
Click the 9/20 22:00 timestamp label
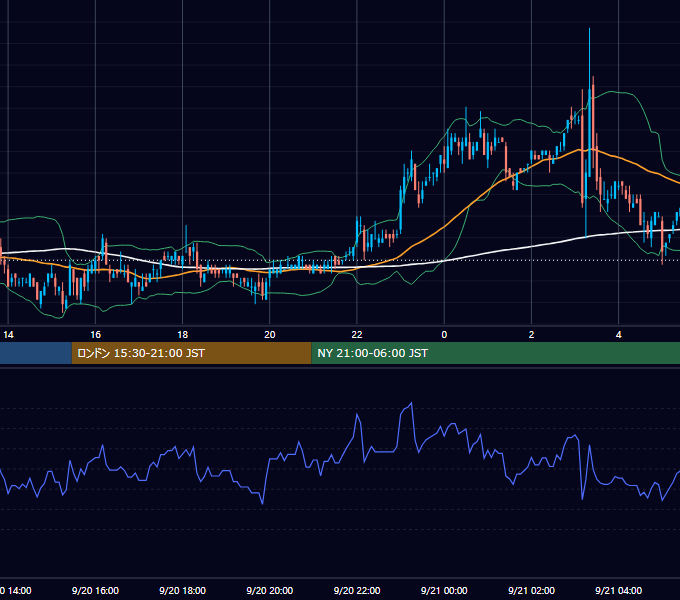(357, 590)
